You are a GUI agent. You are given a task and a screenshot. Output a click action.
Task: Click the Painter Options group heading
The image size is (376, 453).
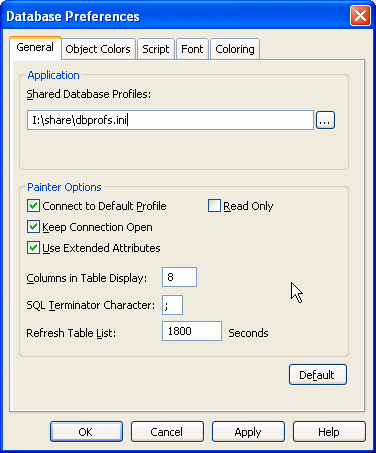(x=64, y=187)
